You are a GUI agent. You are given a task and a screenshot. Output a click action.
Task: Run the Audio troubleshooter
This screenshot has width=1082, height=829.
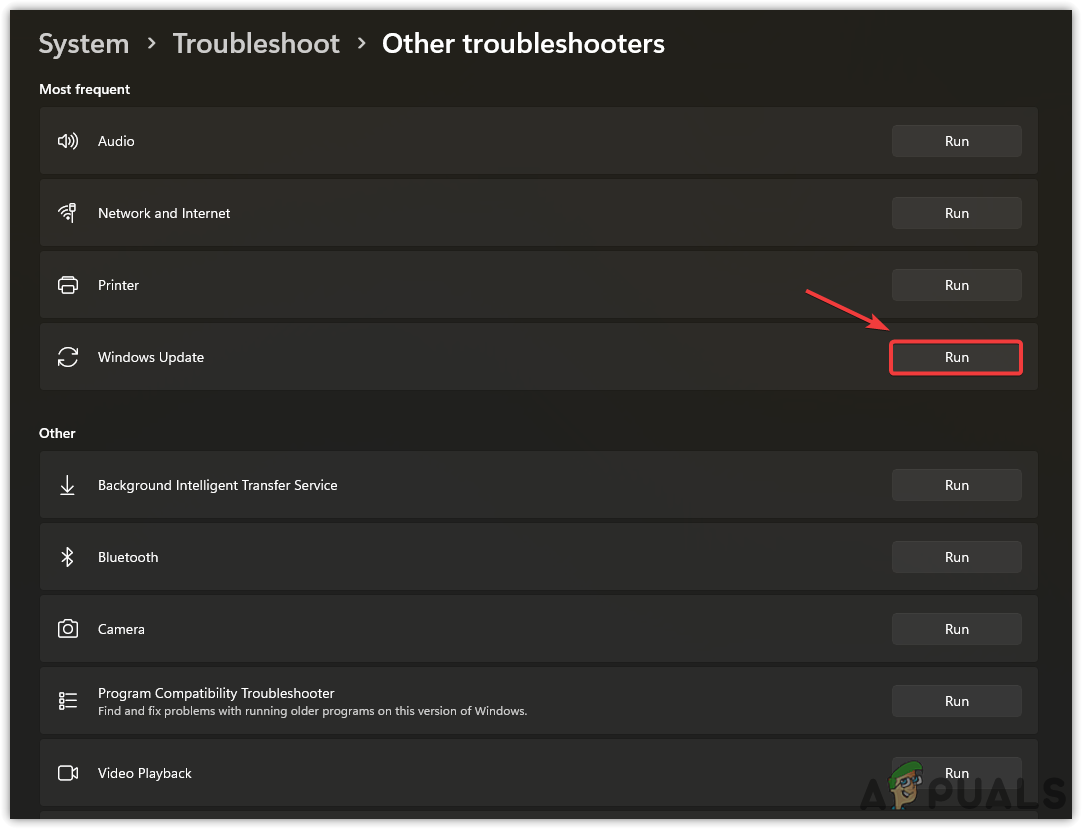(x=956, y=141)
